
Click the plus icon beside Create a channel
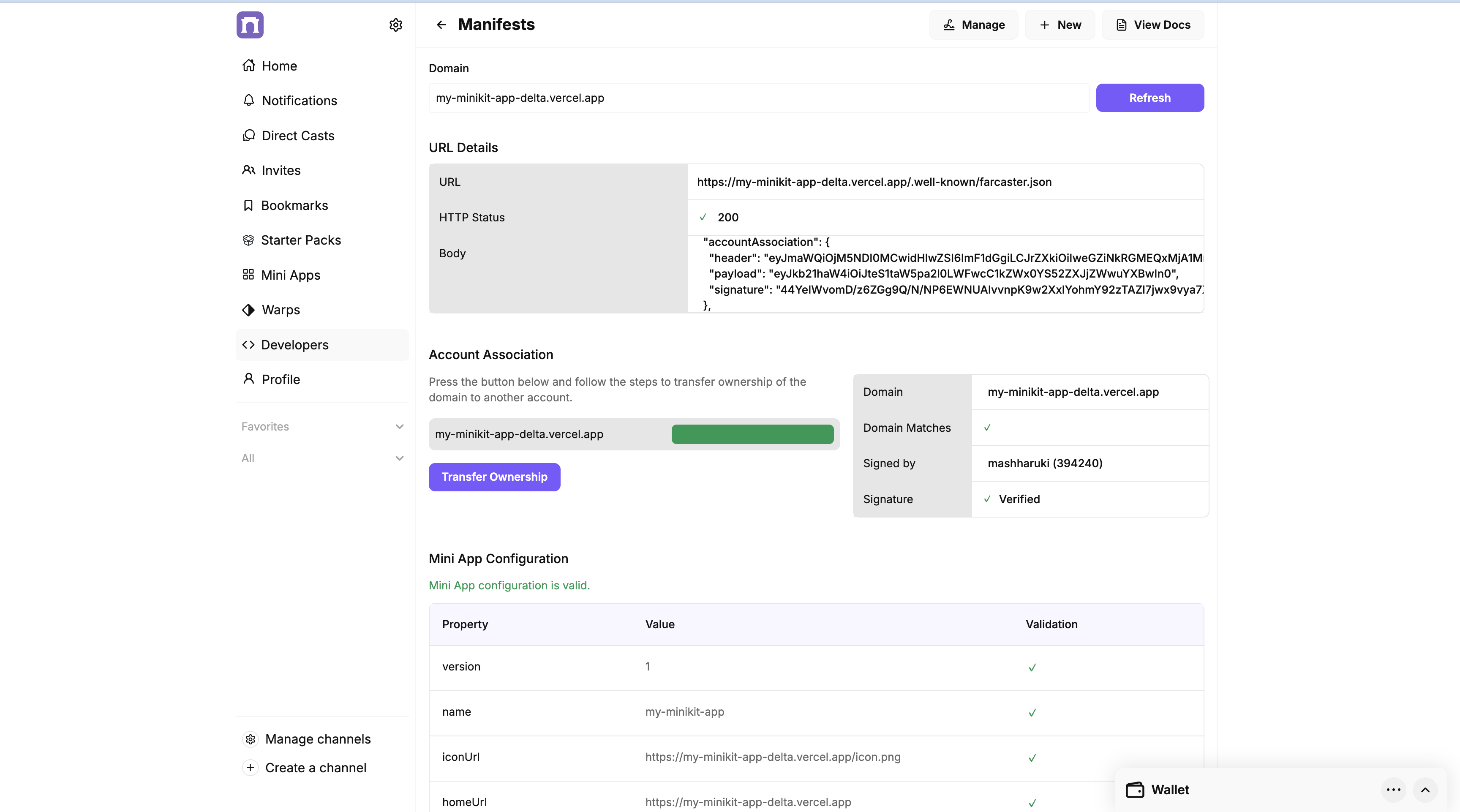(x=250, y=767)
